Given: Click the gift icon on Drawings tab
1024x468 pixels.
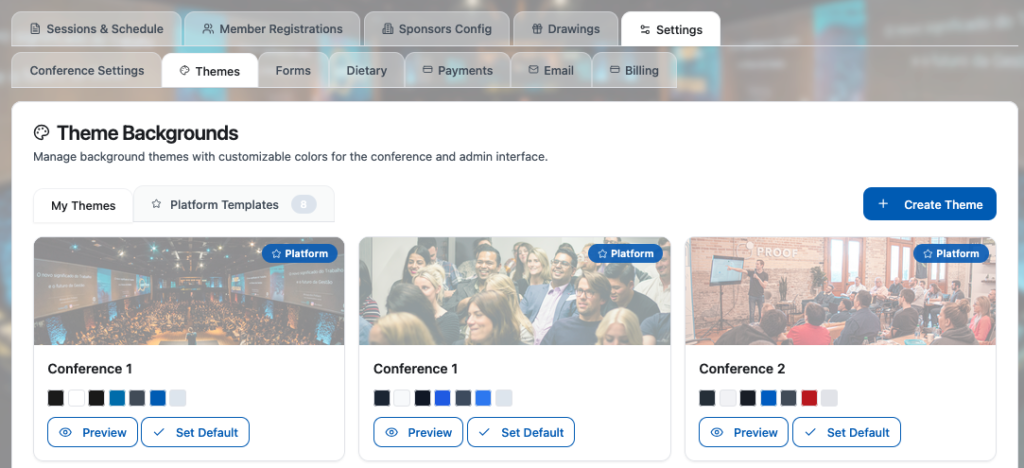Looking at the screenshot, I should [x=537, y=29].
